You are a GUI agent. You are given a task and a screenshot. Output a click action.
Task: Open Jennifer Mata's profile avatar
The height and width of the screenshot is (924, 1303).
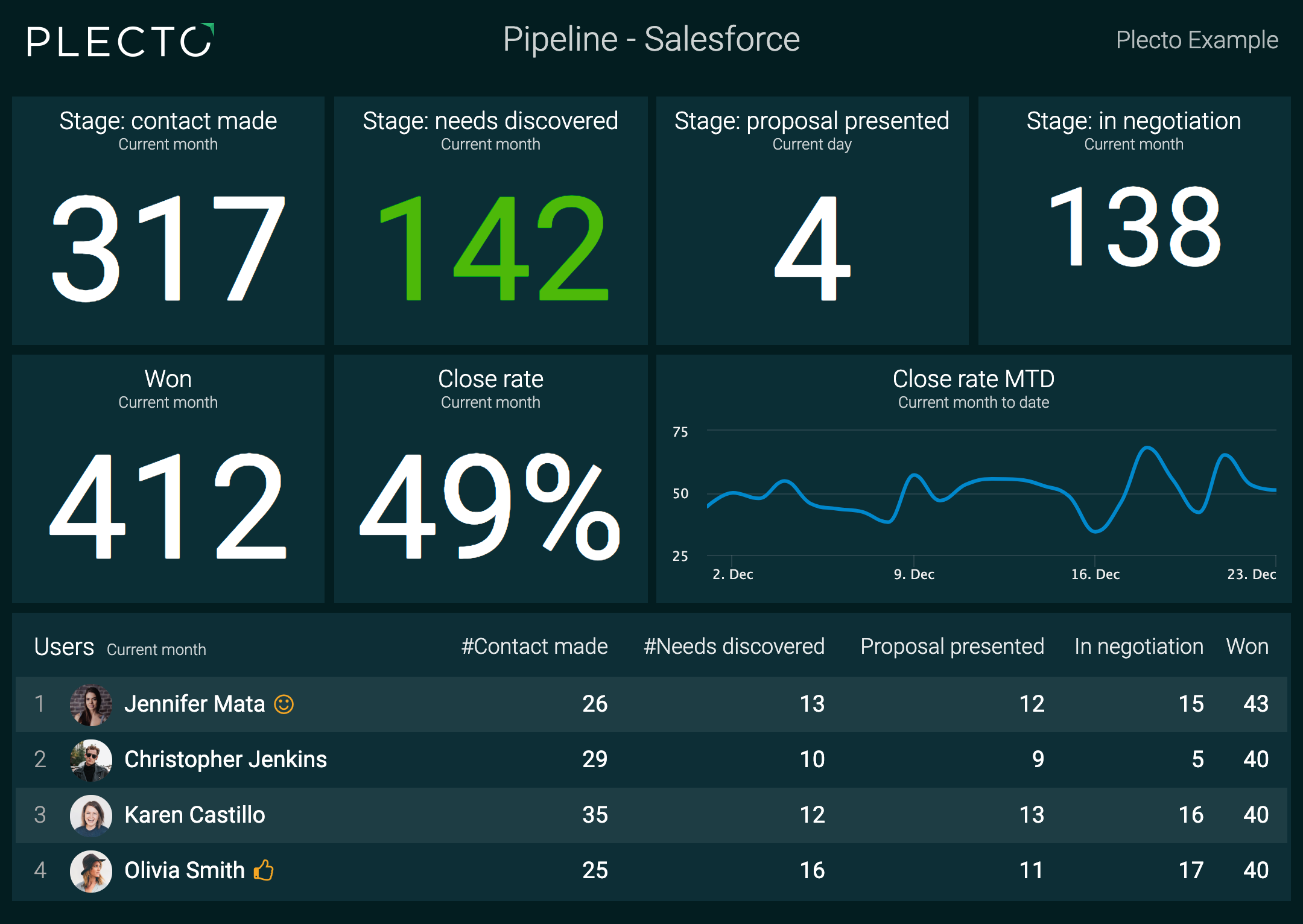coord(91,704)
